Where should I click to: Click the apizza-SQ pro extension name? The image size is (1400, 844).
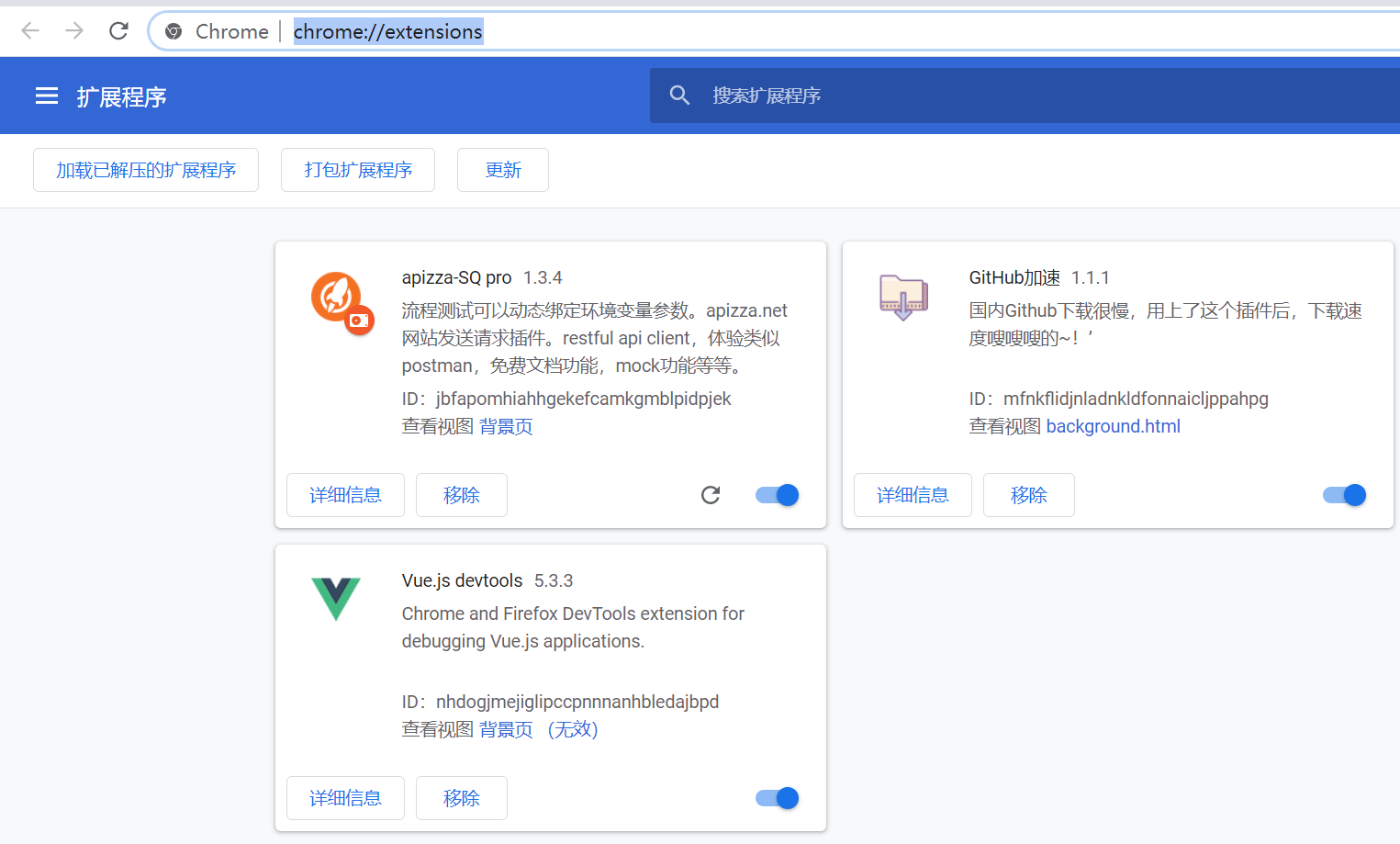456,277
